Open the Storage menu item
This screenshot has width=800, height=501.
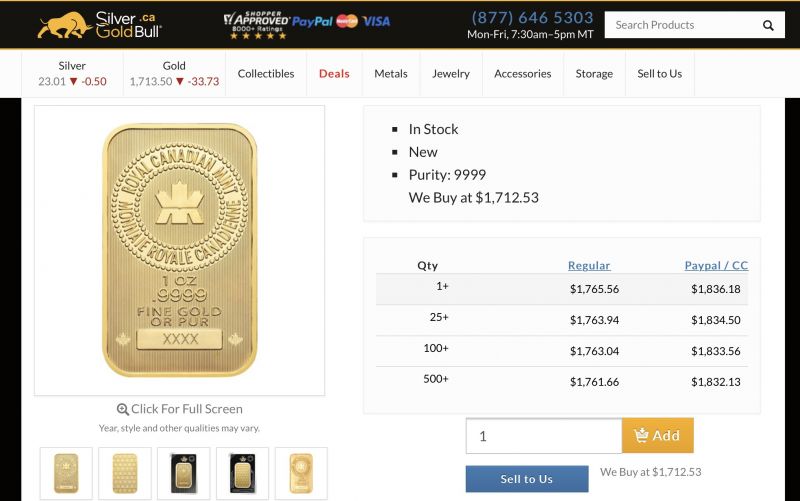click(x=594, y=73)
